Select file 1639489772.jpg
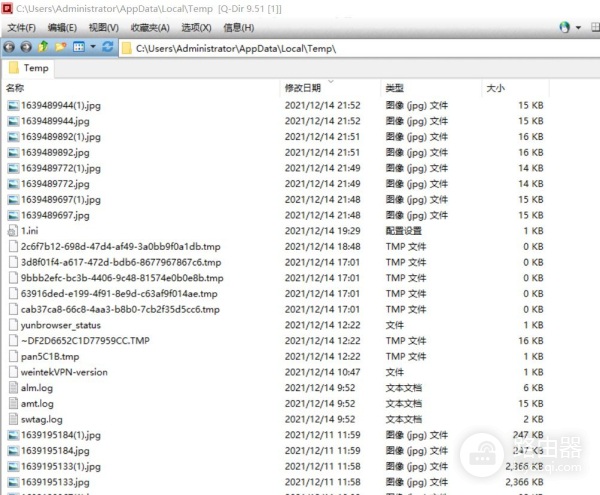 pos(55,184)
